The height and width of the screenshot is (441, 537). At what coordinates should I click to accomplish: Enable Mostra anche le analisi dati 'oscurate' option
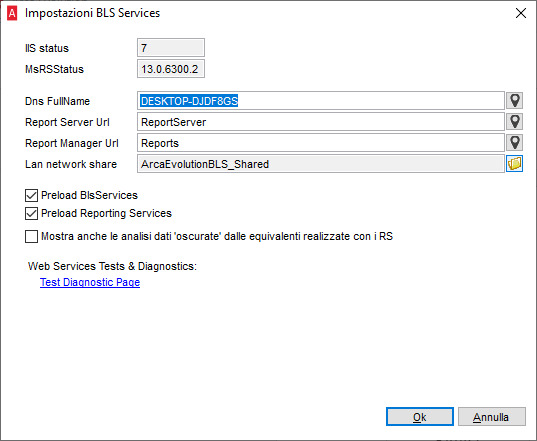pyautogui.click(x=31, y=236)
